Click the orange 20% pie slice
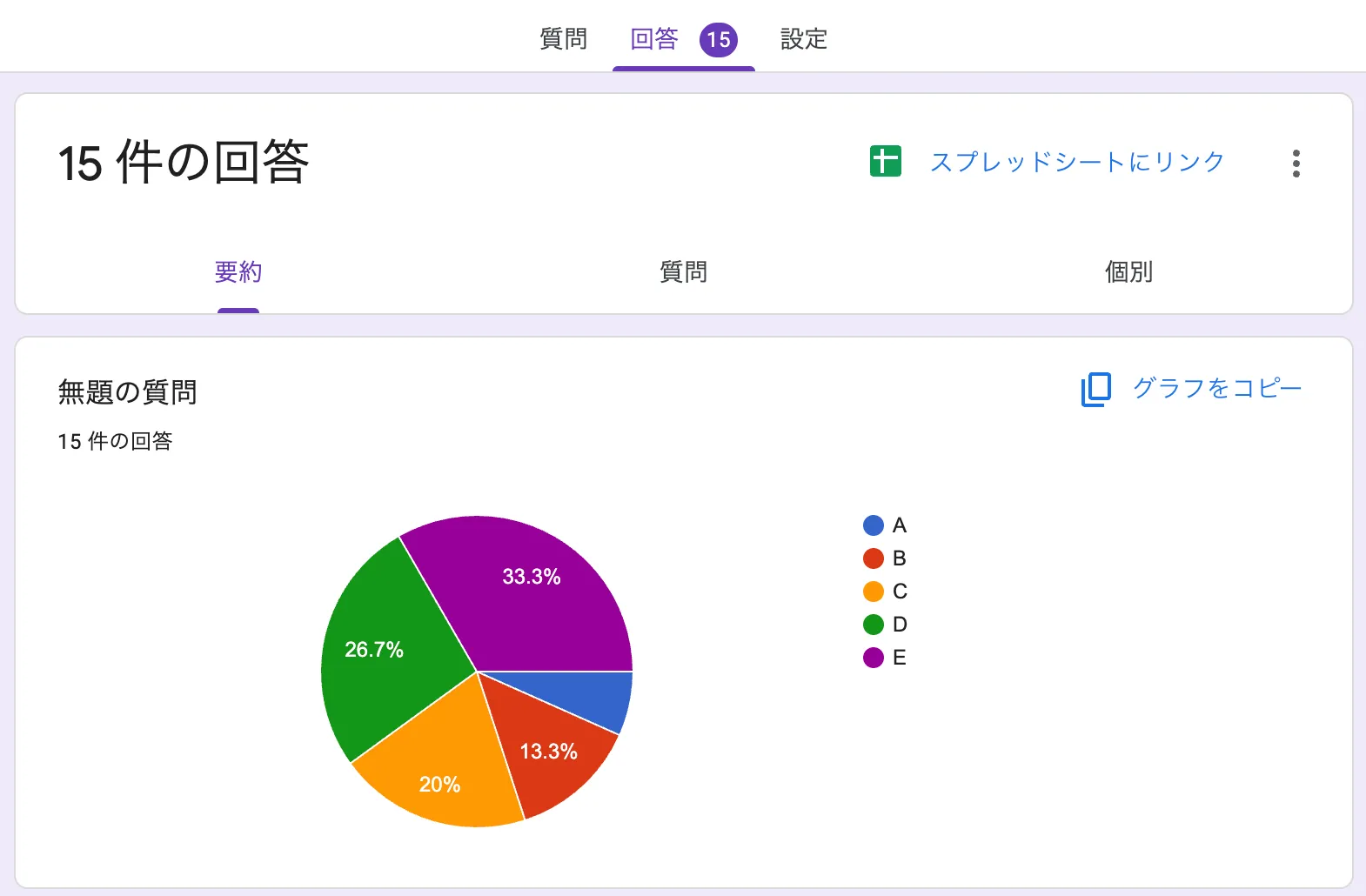 439,774
